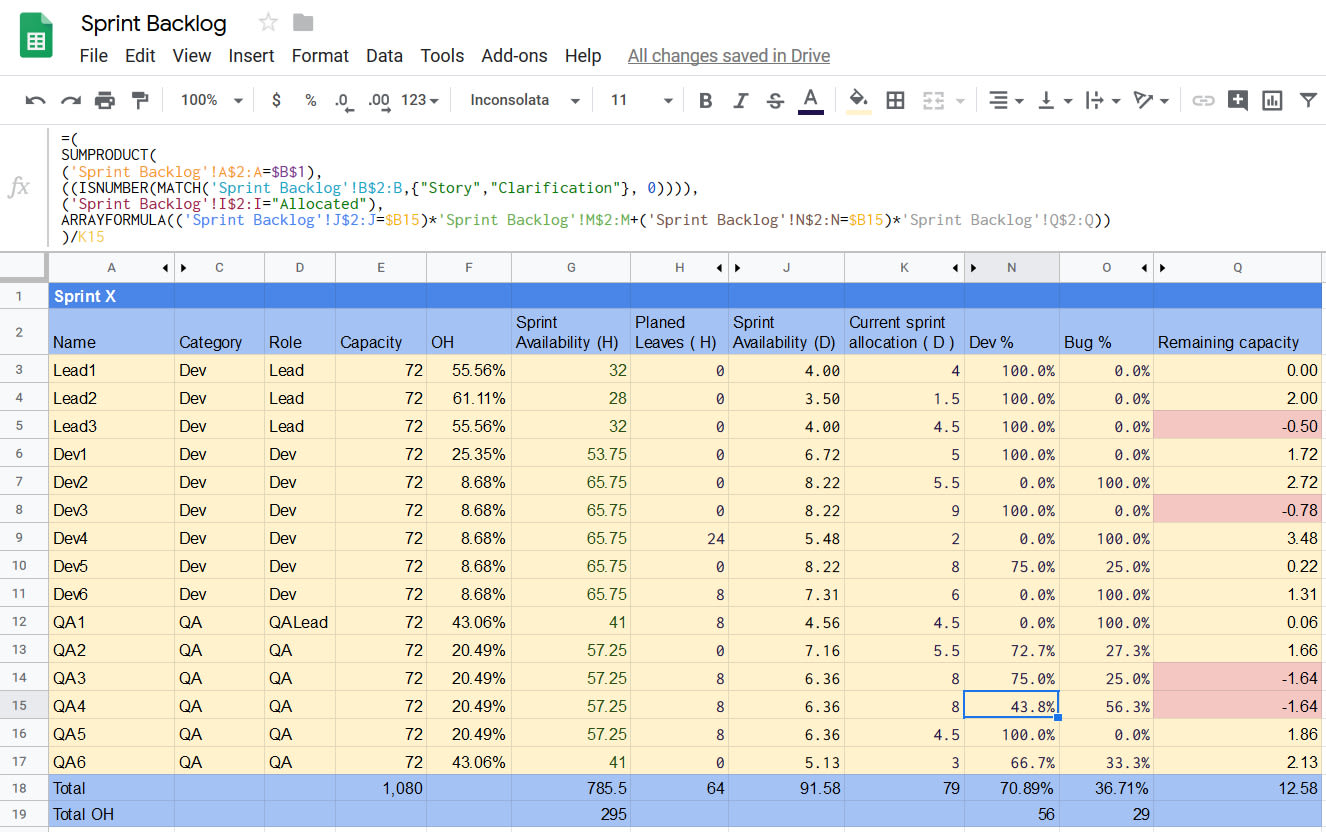The height and width of the screenshot is (832, 1326).
Task: Open the 100% zoom dropdown
Action: tap(211, 100)
